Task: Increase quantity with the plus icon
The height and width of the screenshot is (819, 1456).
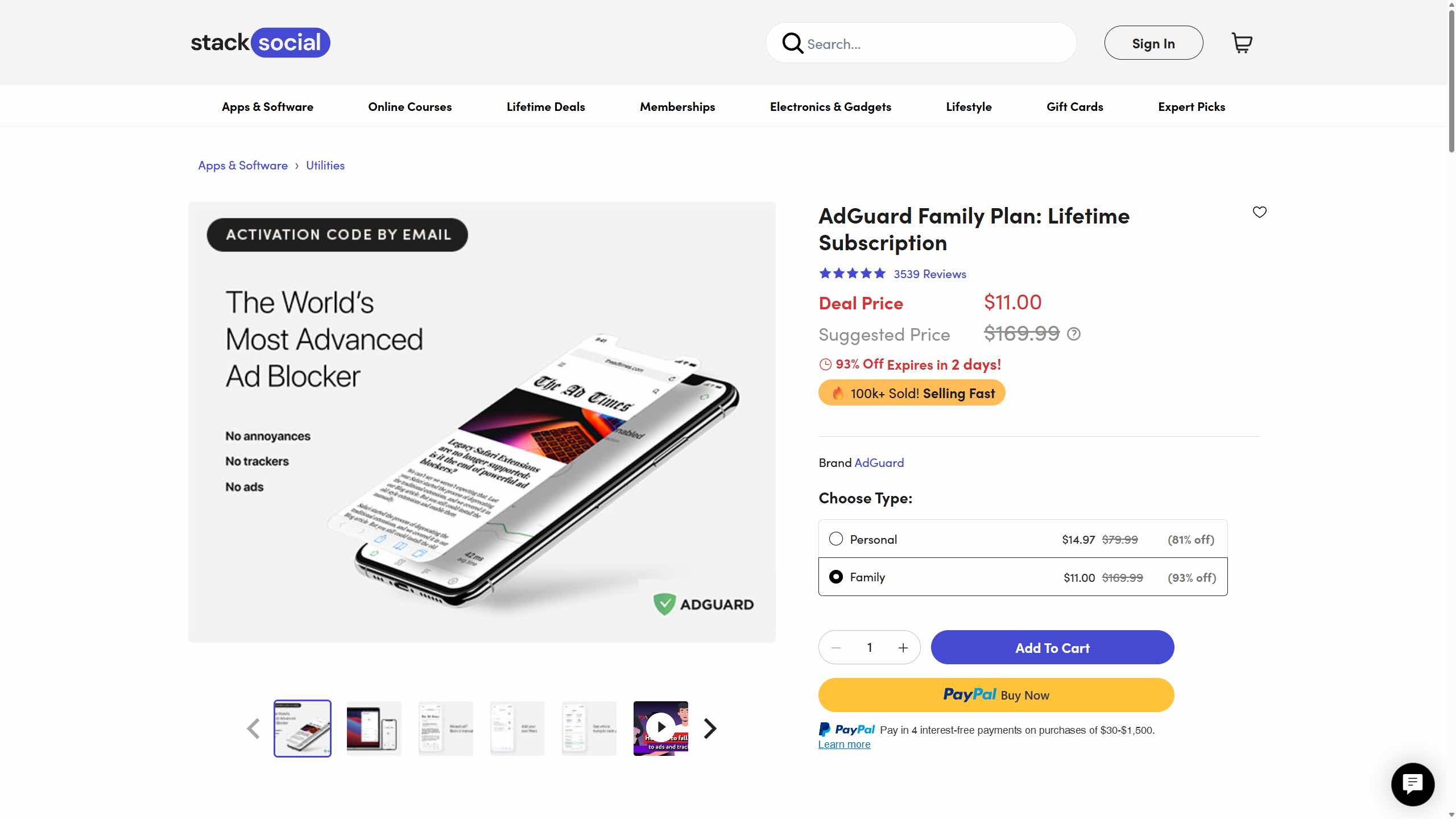Action: (x=903, y=648)
